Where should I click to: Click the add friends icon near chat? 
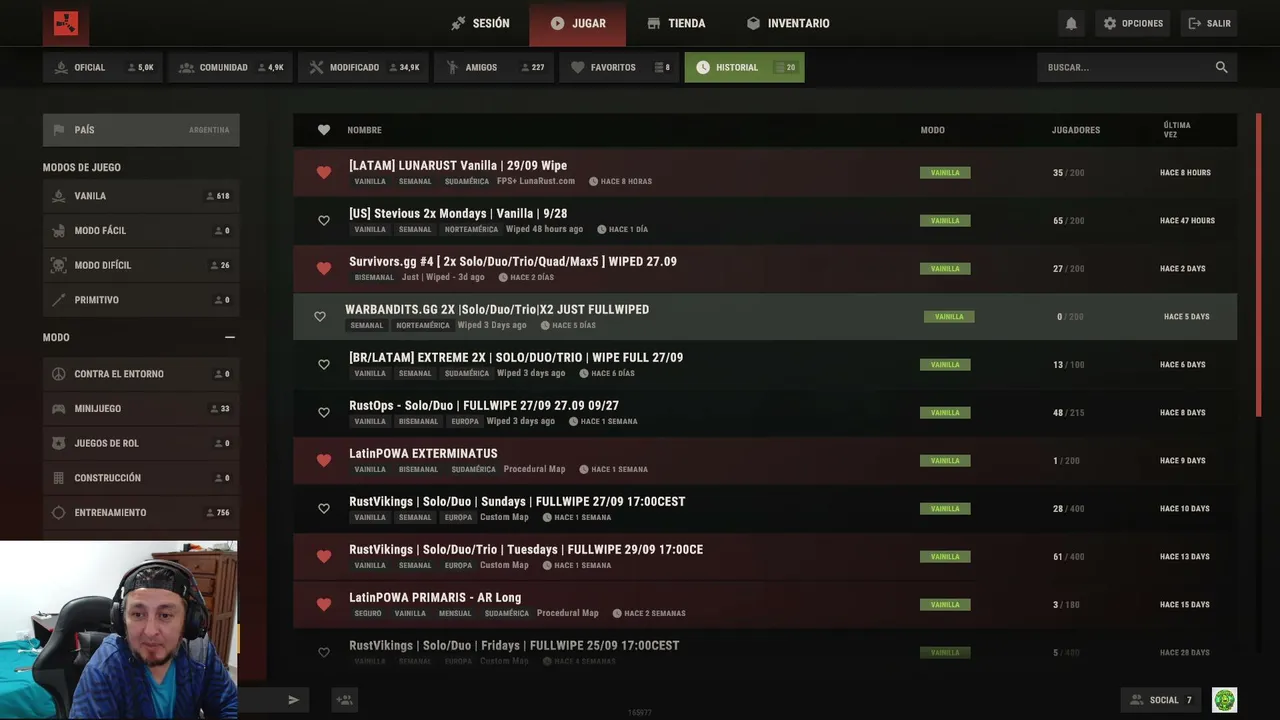345,700
